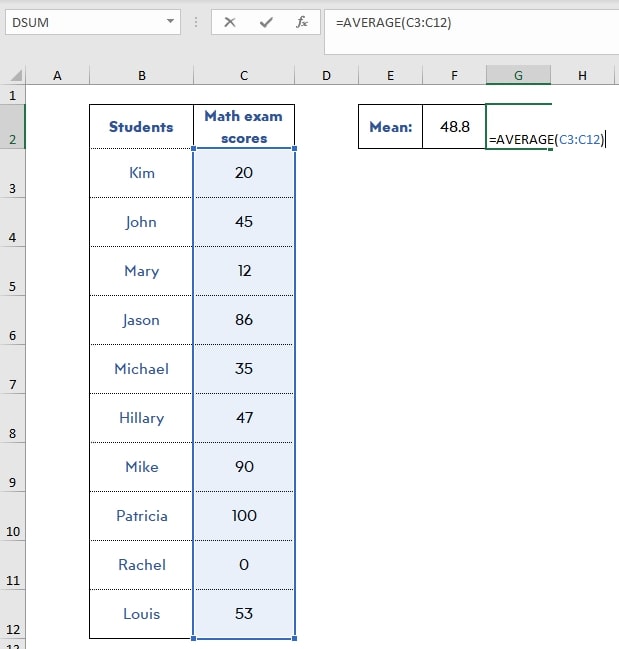Select column C header
Viewport: 619px width, 649px height.
click(x=244, y=75)
